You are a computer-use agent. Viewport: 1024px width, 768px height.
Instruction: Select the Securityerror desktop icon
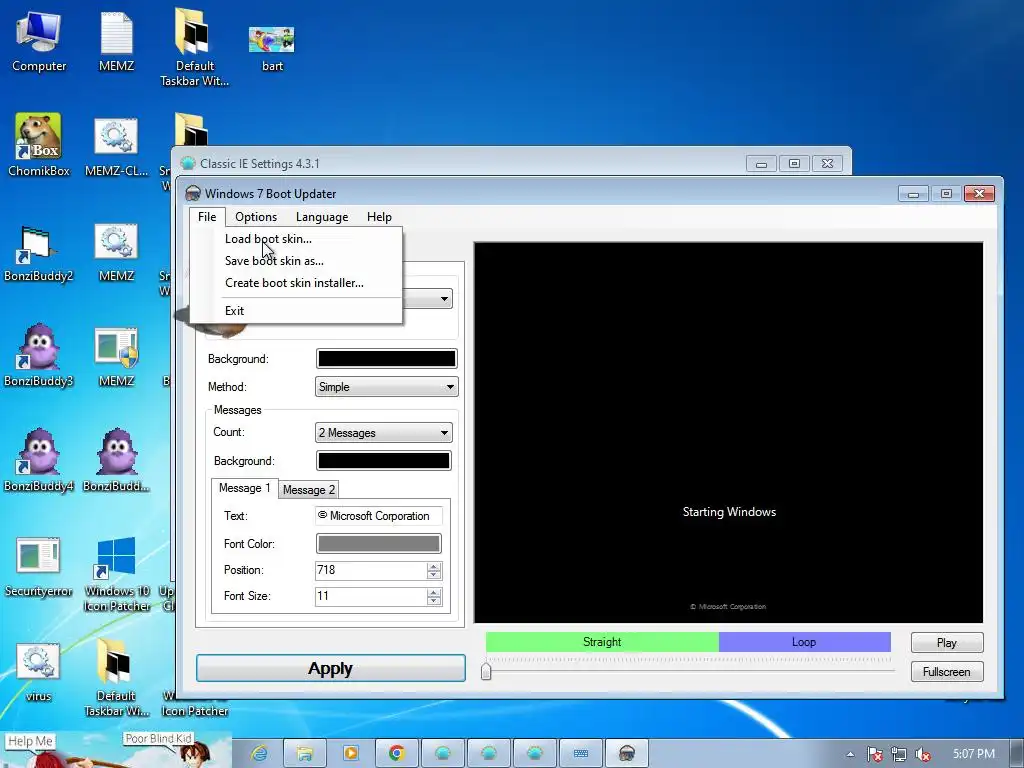click(x=39, y=567)
